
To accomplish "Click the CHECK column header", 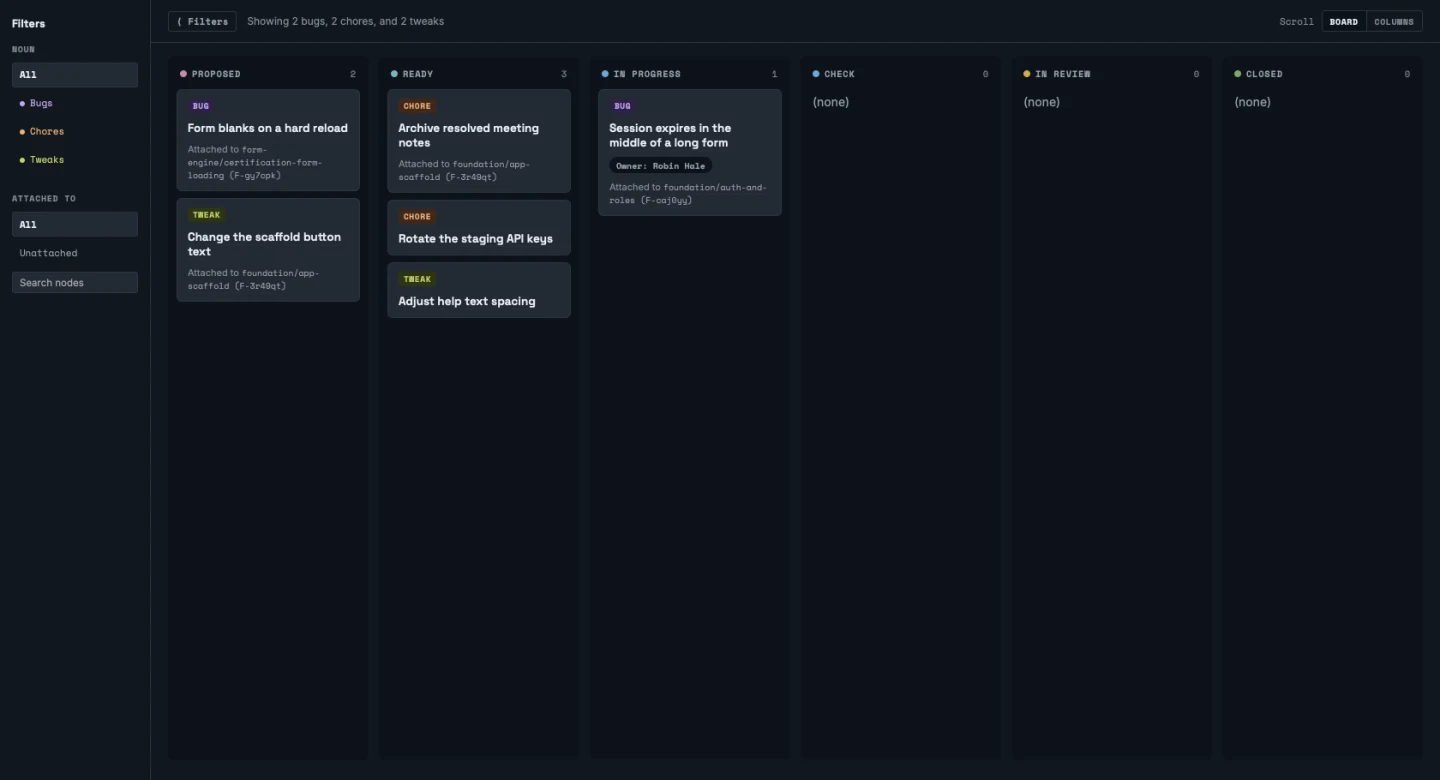I will (901, 74).
